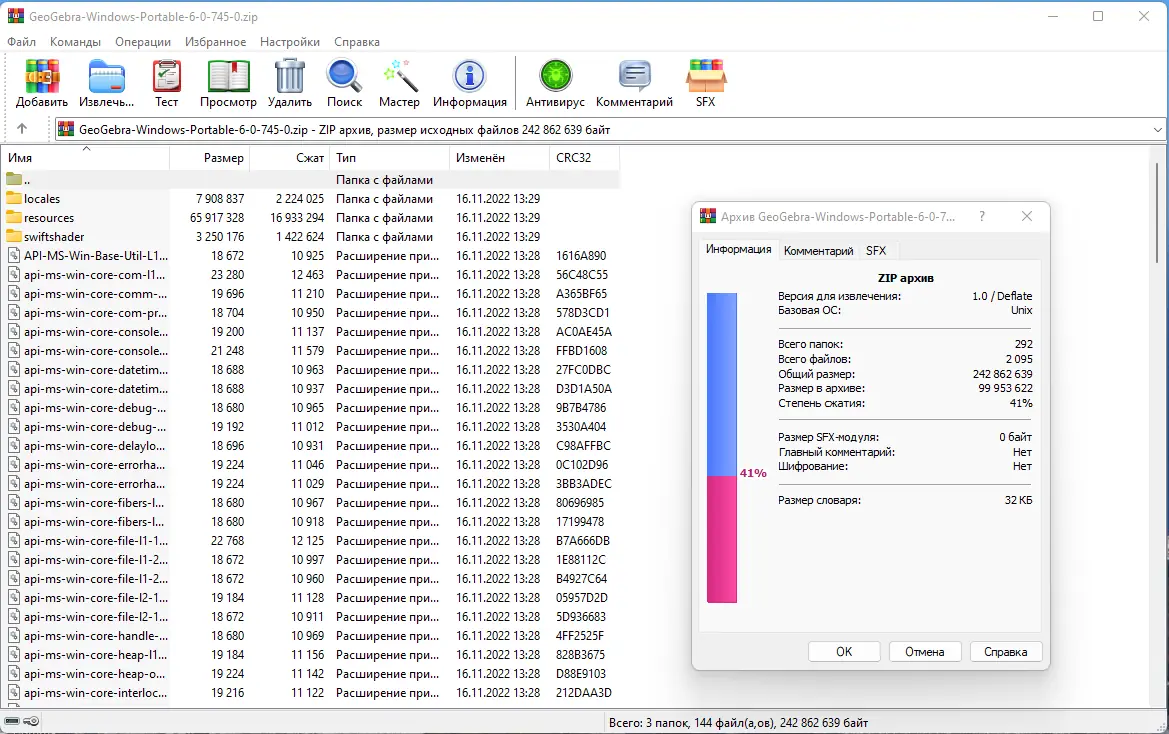1169x734 pixels.
Task: Open the address bar dropdown arrow
Action: click(1157, 130)
